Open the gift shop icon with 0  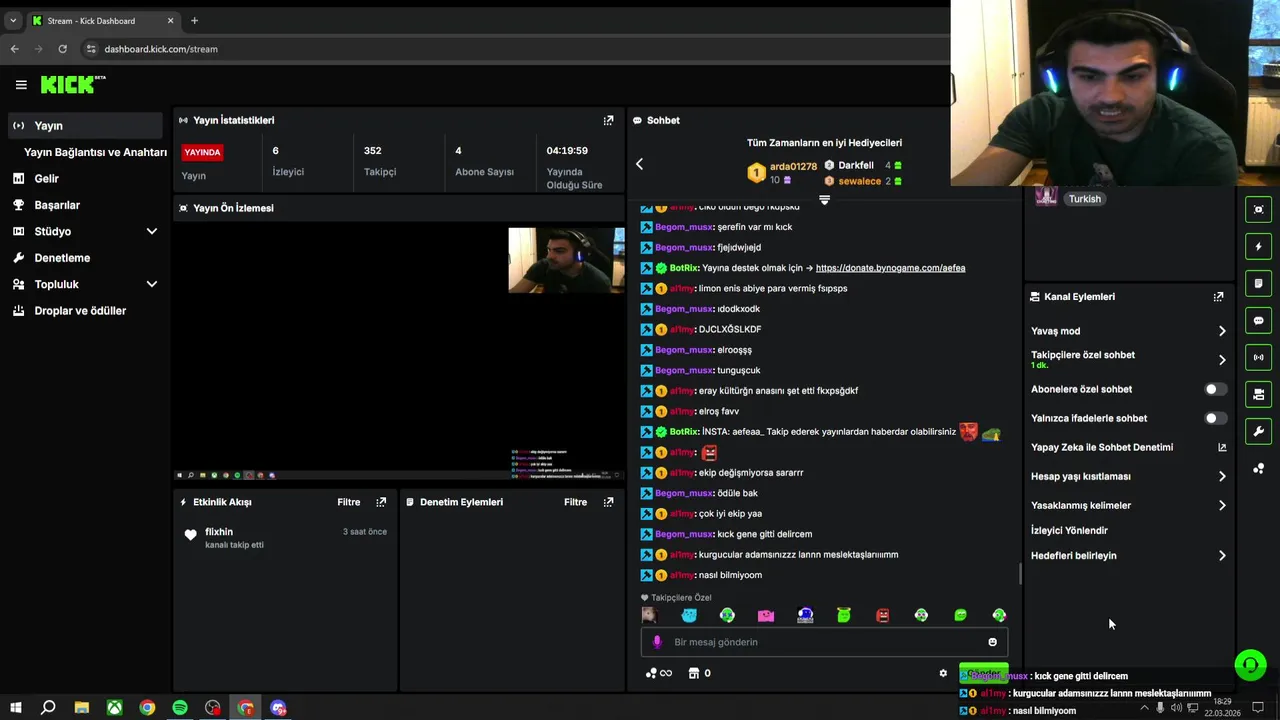point(700,673)
